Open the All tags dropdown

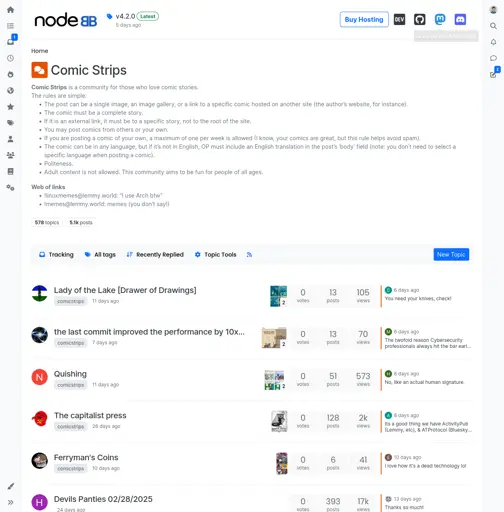pyautogui.click(x=100, y=255)
